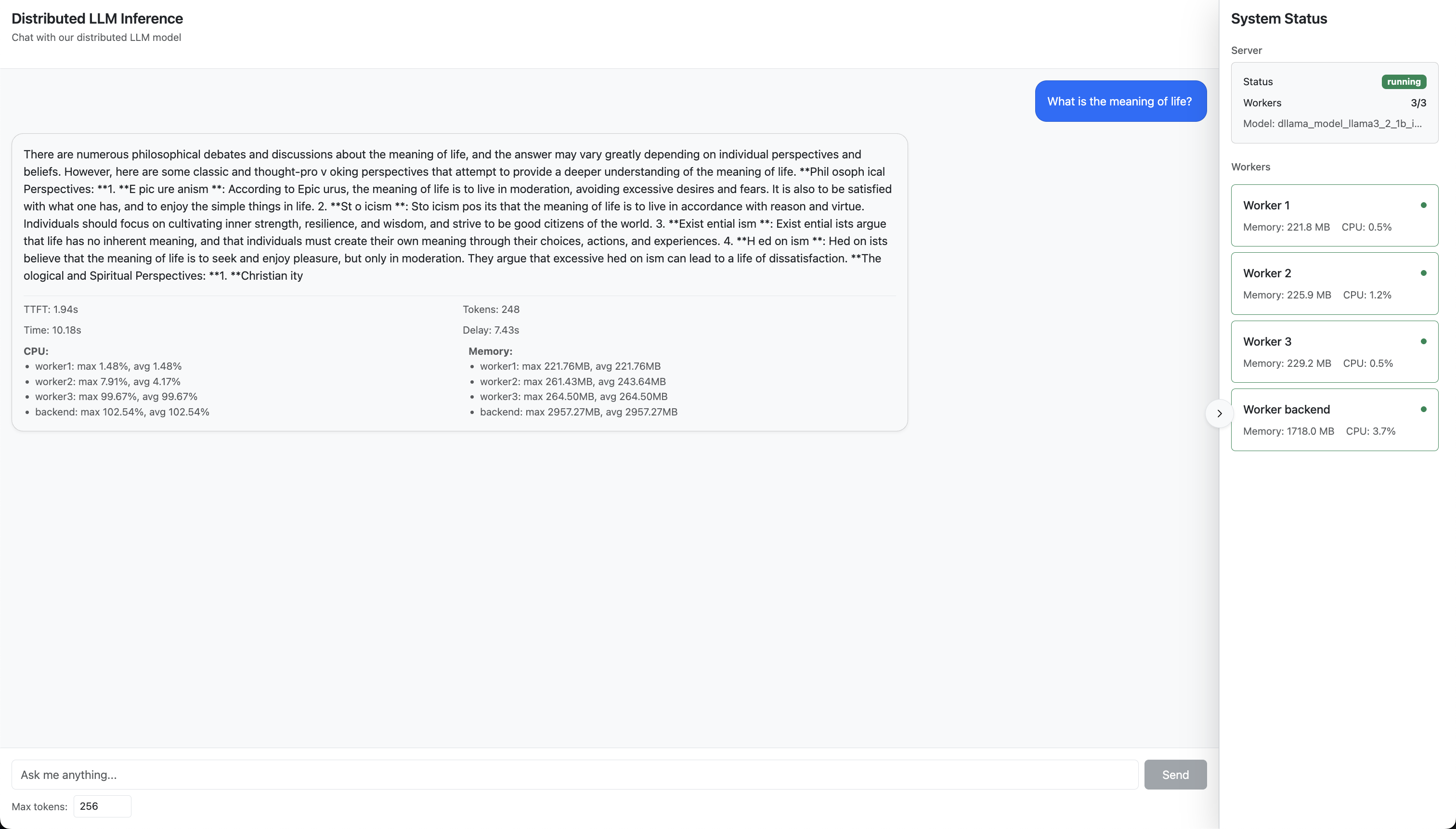The width and height of the screenshot is (1456, 829).
Task: Select the Worker 2 memory reading
Action: pyautogui.click(x=1287, y=295)
